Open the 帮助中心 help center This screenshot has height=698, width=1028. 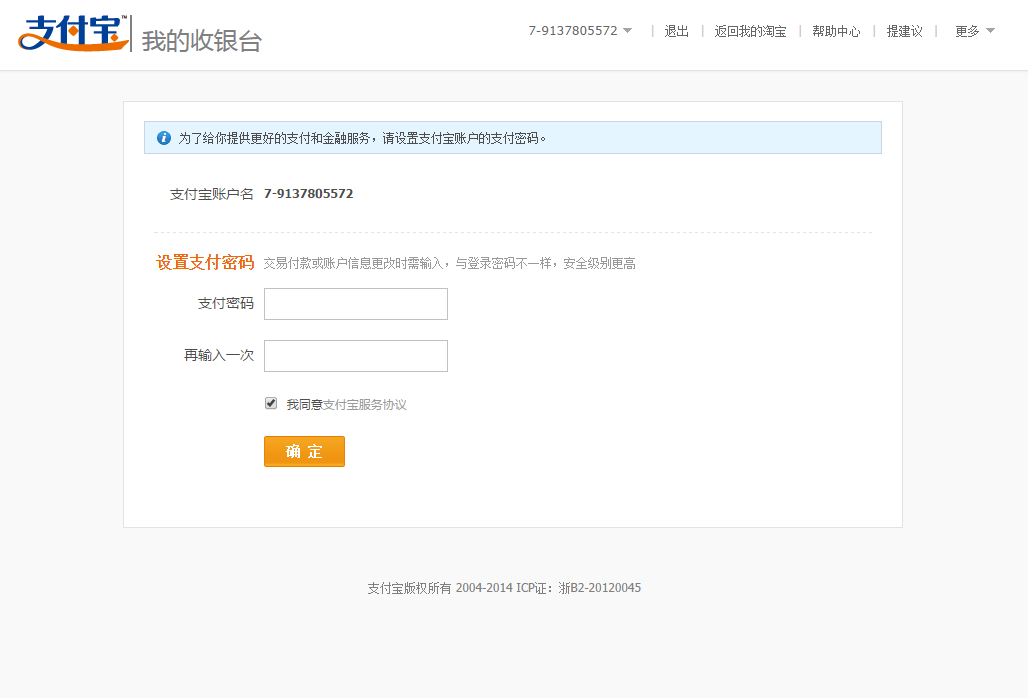point(836,31)
